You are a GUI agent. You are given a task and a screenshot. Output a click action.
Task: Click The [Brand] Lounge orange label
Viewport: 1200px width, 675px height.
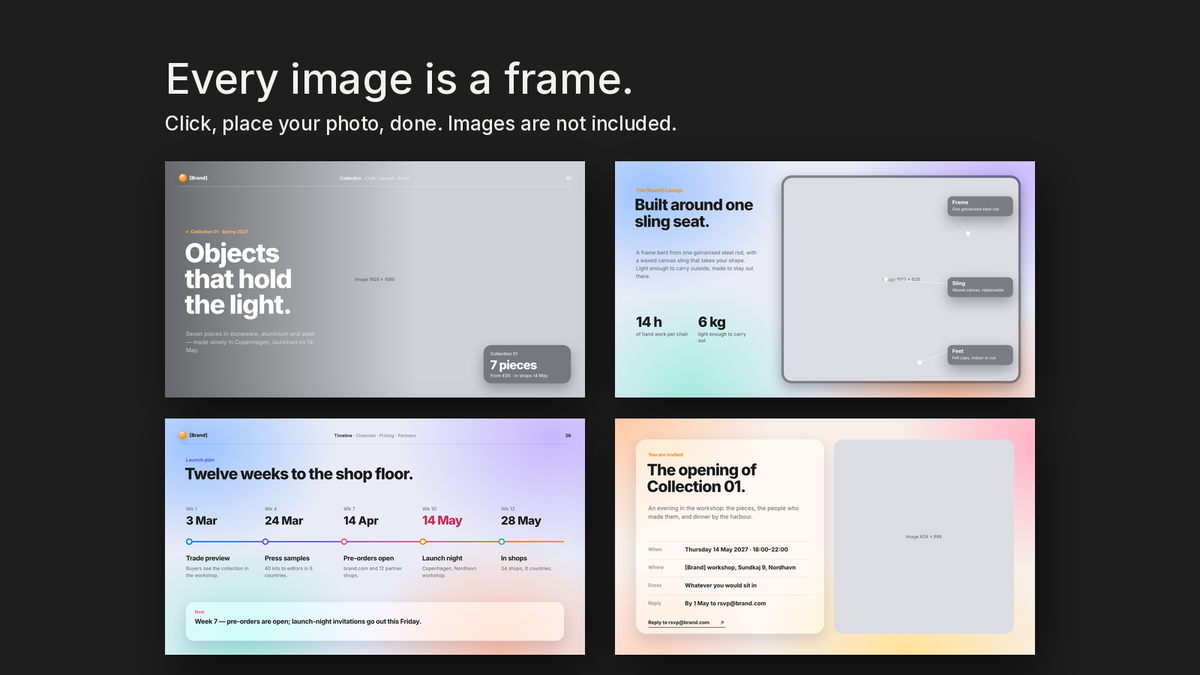(659, 189)
